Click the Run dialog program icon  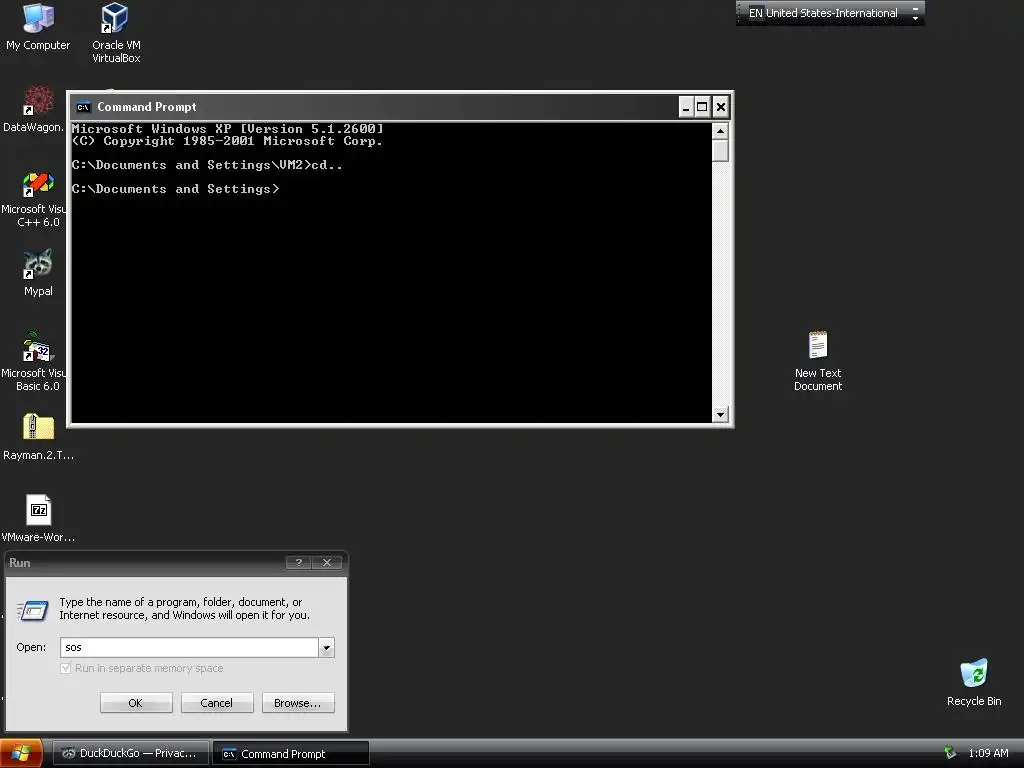click(x=33, y=610)
